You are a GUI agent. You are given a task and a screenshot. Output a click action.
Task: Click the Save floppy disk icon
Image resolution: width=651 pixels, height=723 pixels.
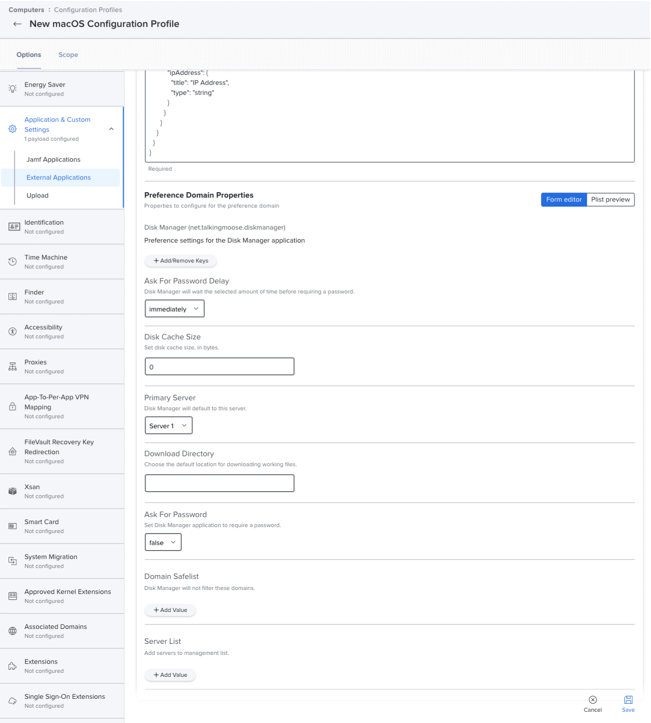628,700
